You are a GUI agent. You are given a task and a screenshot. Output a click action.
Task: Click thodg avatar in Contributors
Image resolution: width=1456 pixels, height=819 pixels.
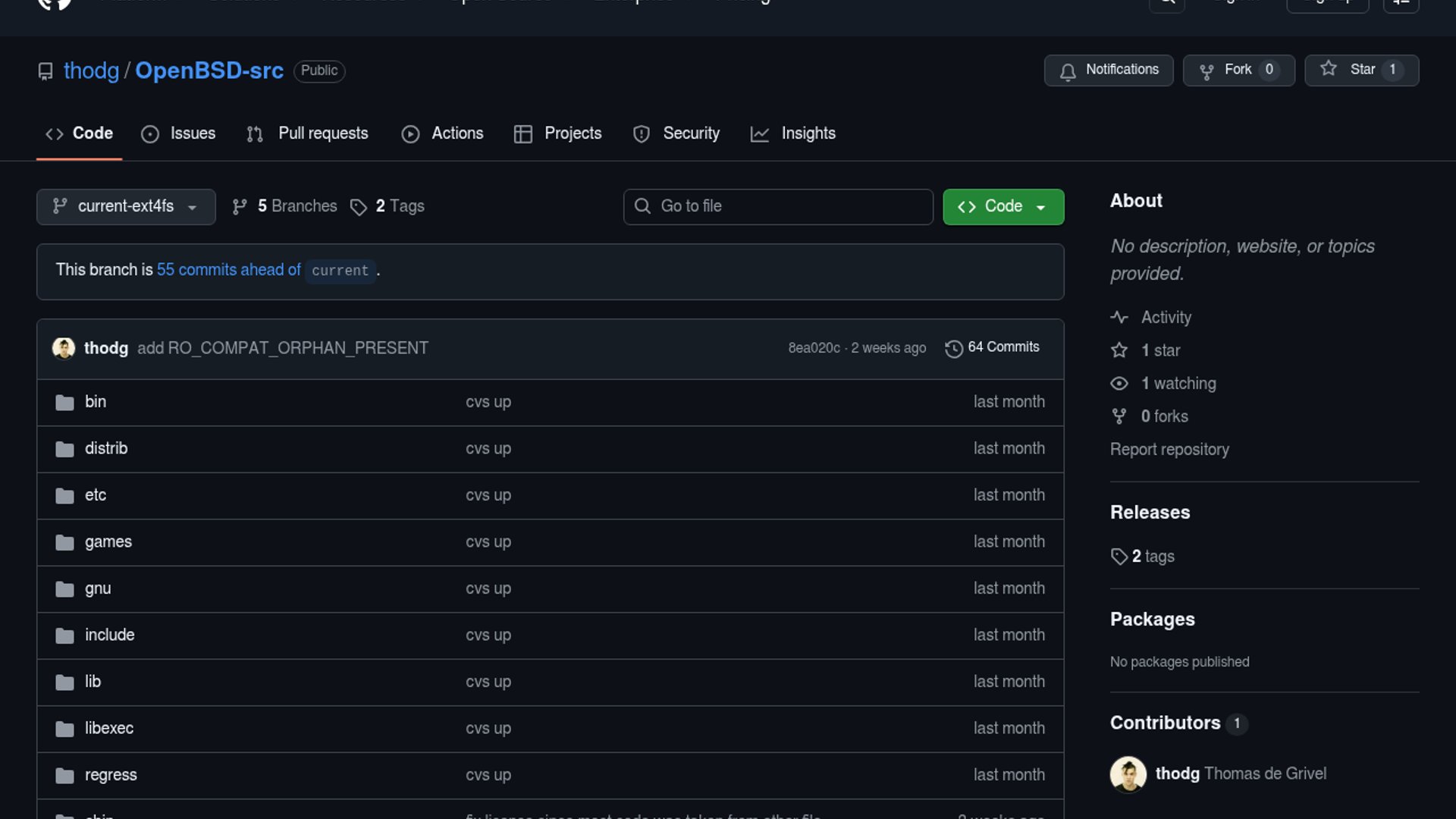tap(1128, 774)
